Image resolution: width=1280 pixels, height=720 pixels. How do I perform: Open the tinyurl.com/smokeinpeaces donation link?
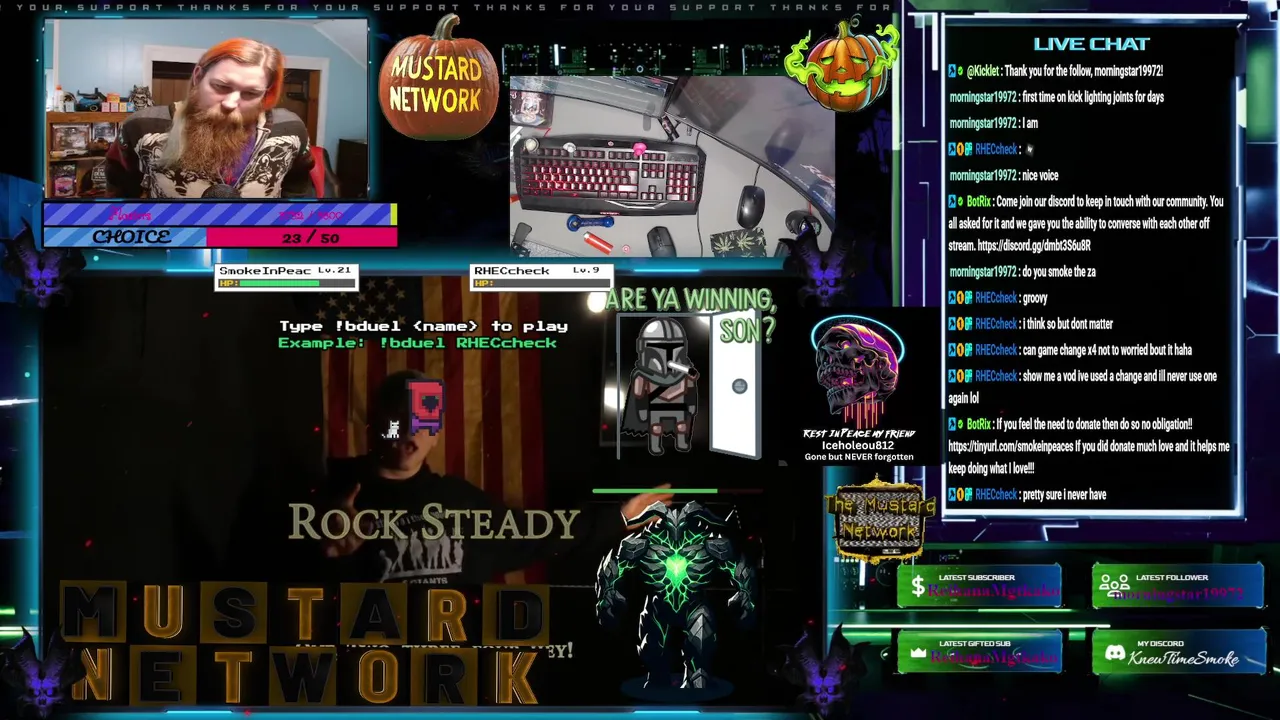[1010, 446]
